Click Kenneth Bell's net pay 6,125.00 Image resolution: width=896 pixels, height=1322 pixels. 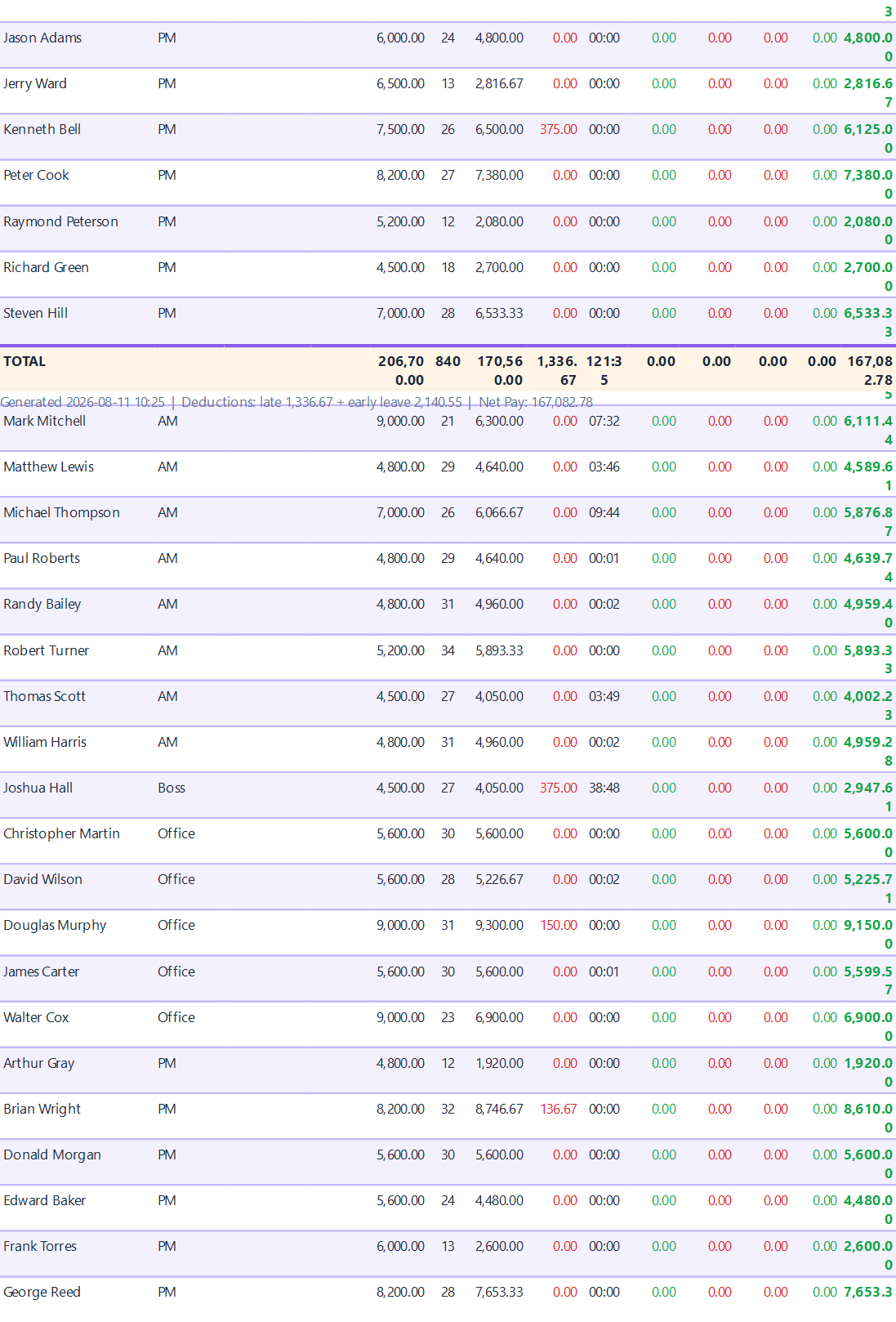[x=868, y=138]
